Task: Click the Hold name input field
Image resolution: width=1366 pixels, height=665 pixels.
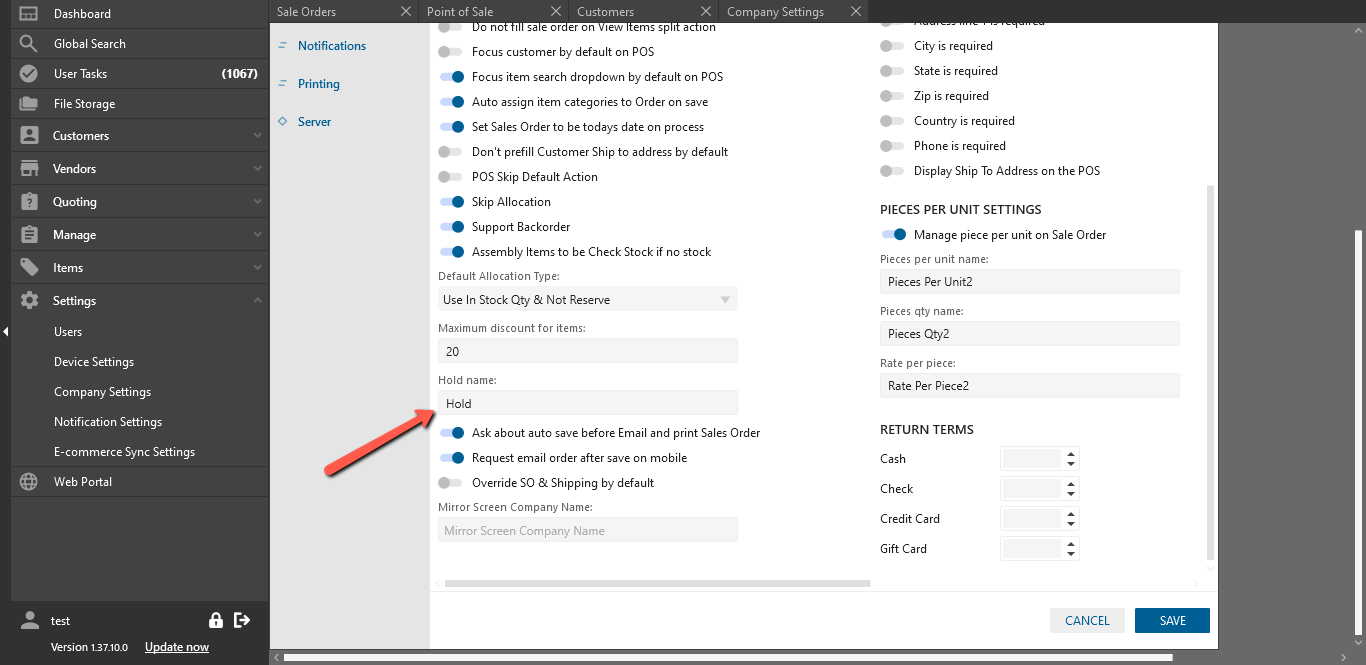Action: tap(588, 403)
